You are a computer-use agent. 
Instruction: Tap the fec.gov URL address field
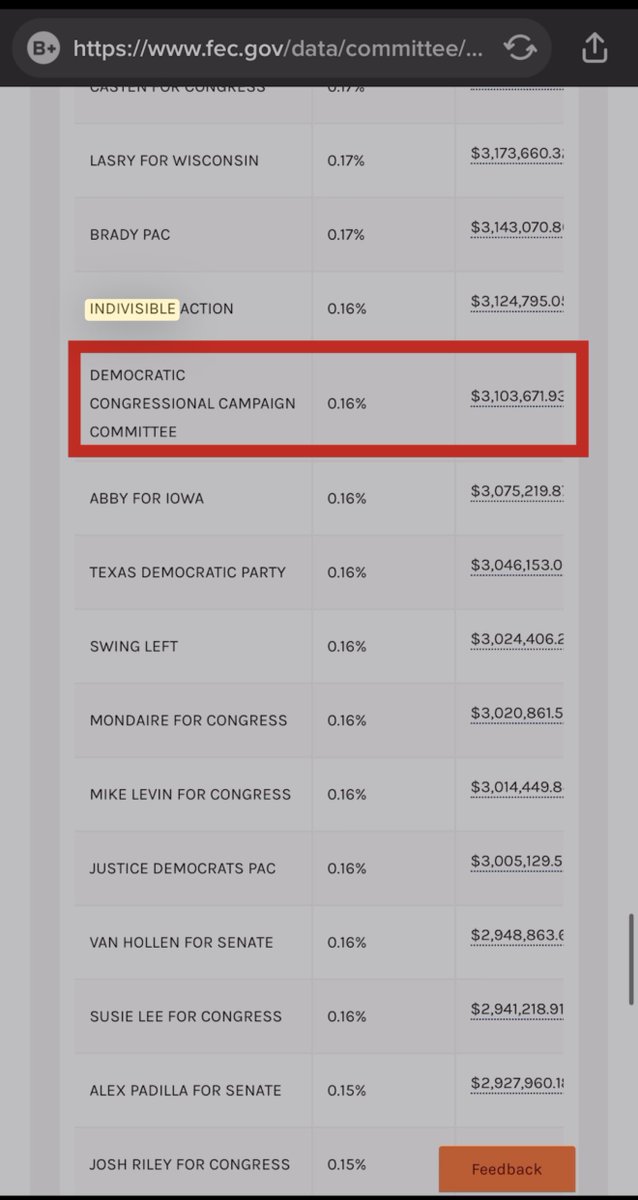point(280,48)
